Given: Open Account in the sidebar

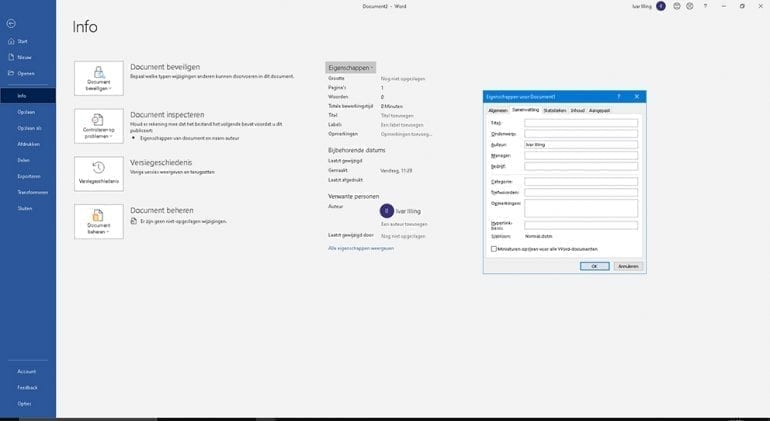Looking at the screenshot, I should pyautogui.click(x=27, y=371).
